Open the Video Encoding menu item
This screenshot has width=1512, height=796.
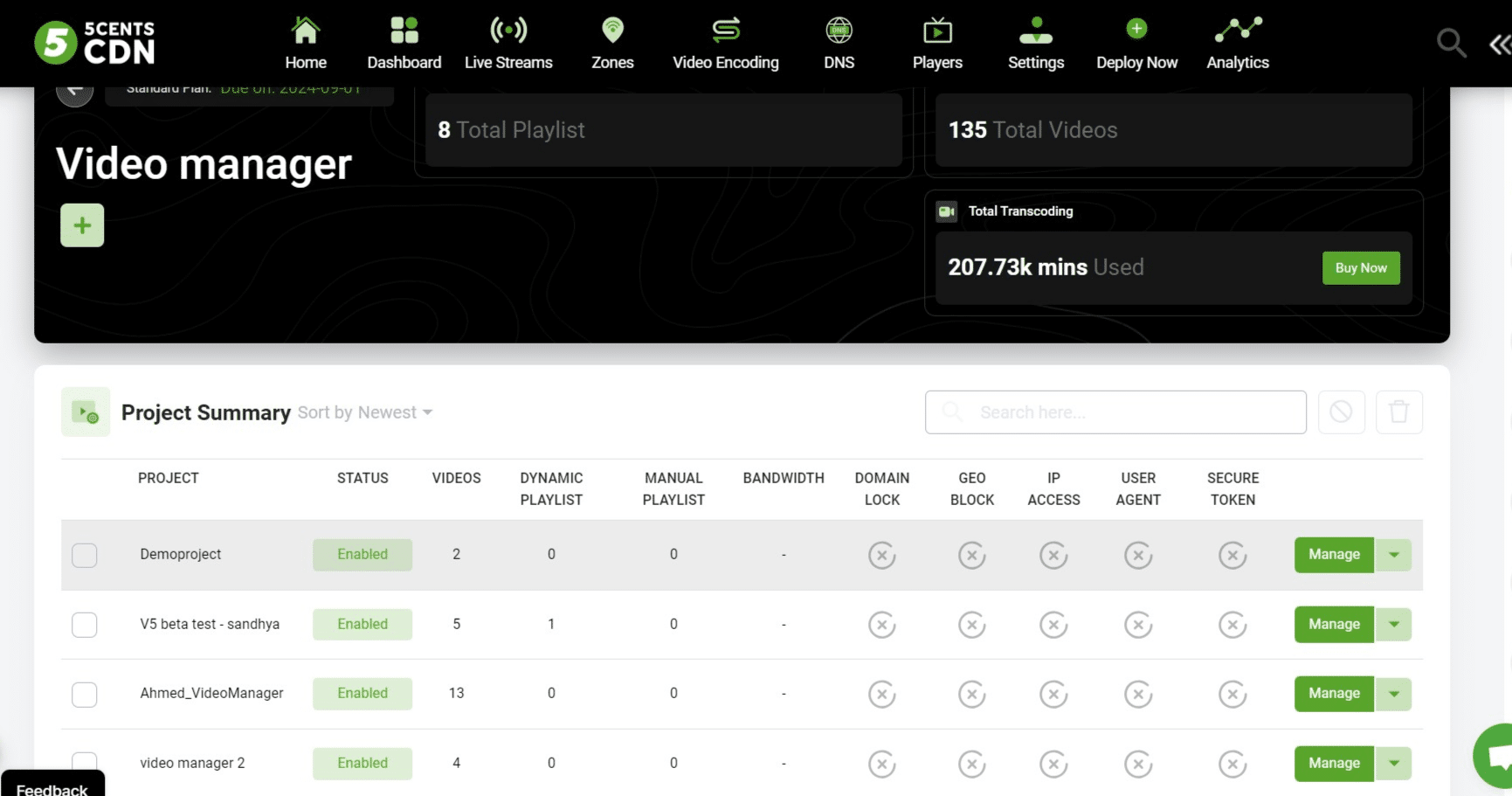pyautogui.click(x=725, y=44)
